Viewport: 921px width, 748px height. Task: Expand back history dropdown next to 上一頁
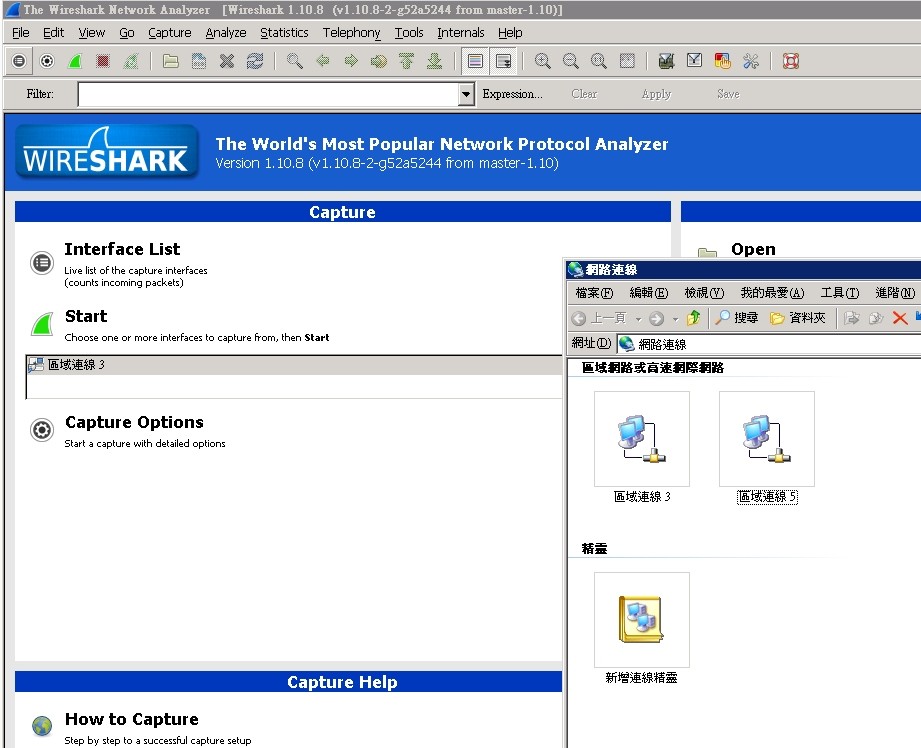(x=638, y=319)
